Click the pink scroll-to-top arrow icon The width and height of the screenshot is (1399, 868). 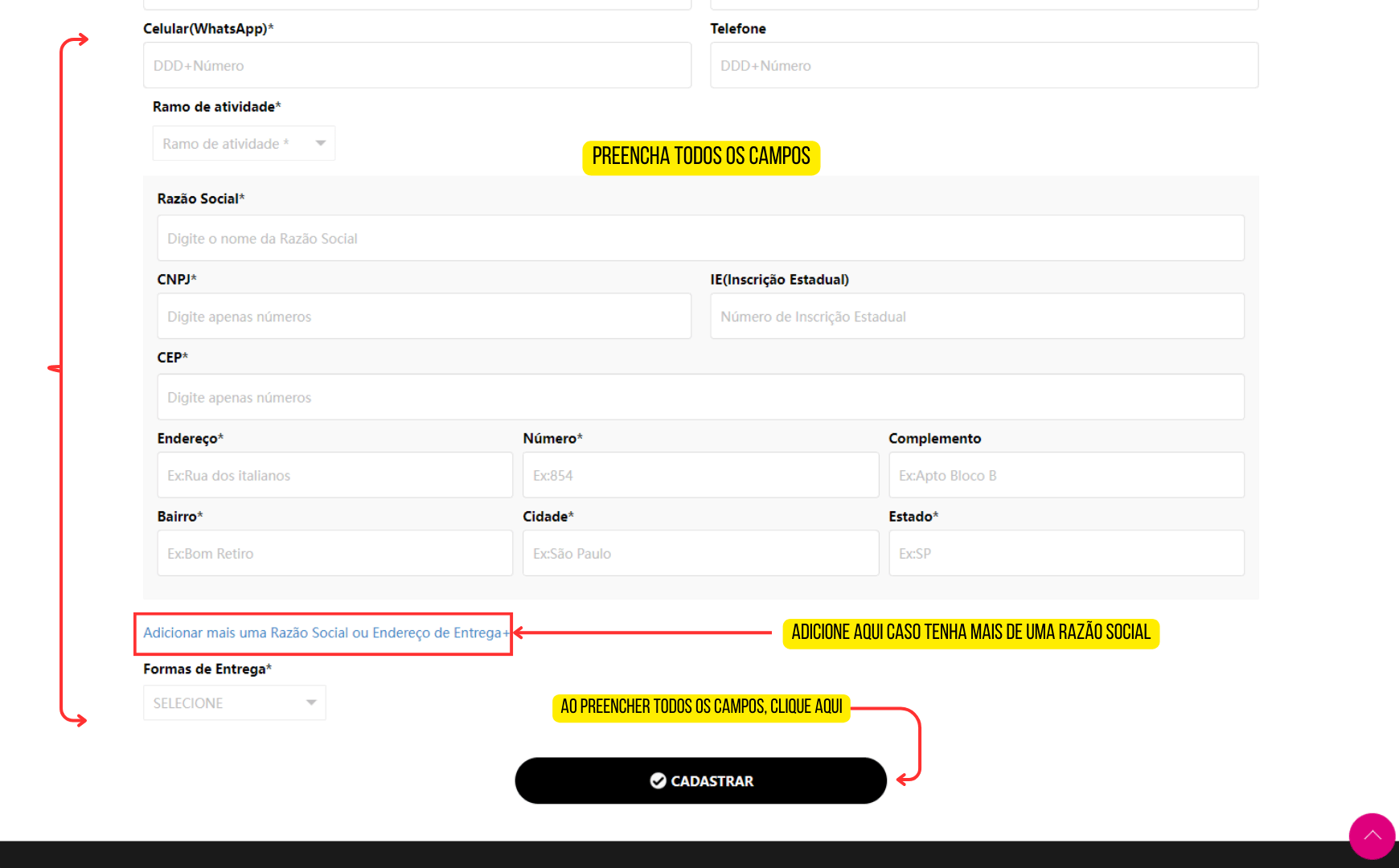[x=1372, y=836]
